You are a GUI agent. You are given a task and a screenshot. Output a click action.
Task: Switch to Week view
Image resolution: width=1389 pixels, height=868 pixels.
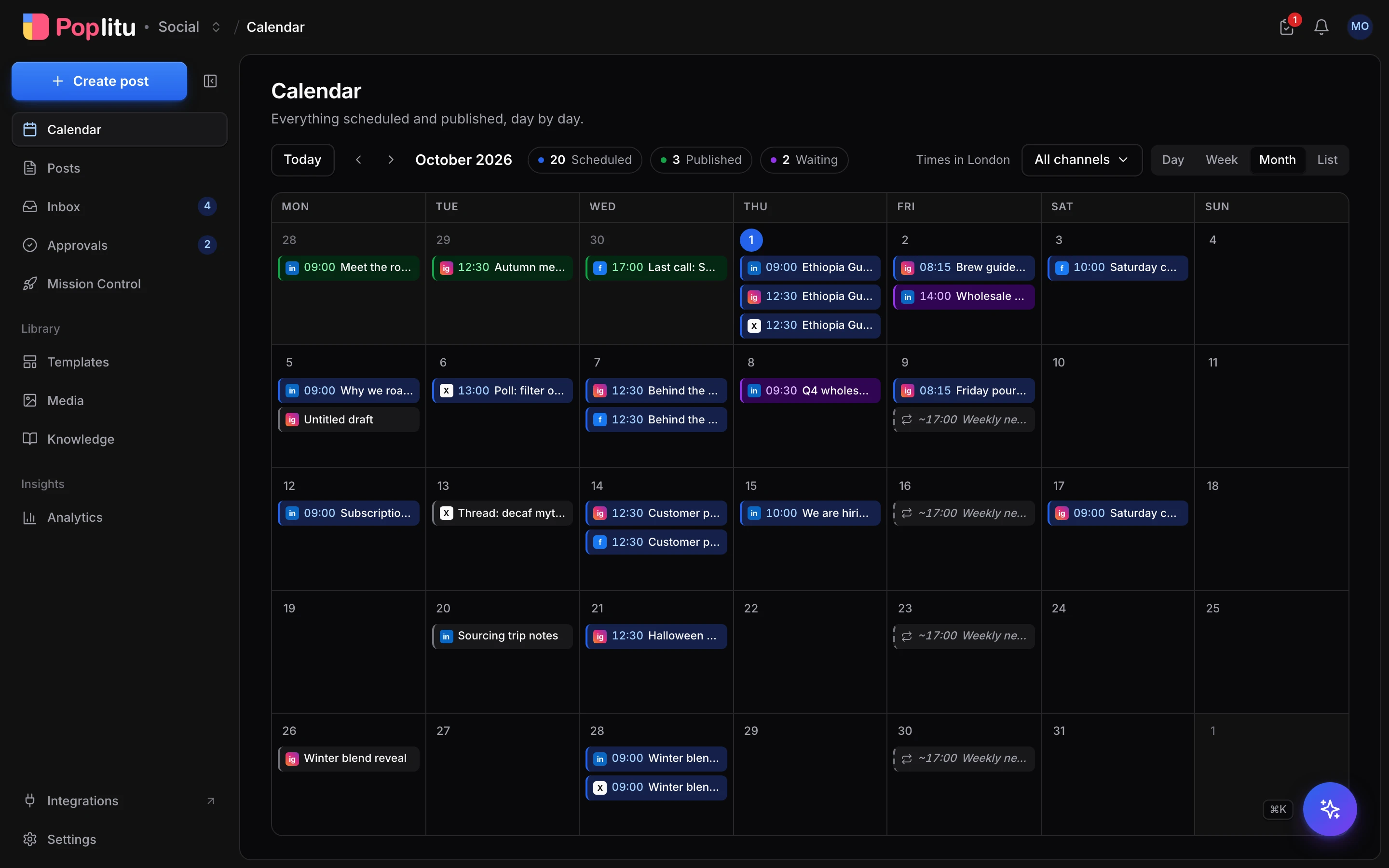click(1221, 160)
